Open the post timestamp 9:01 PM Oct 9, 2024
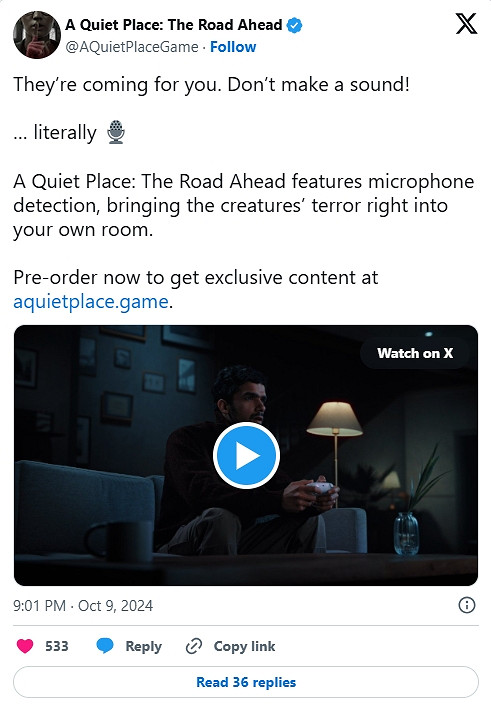The height and width of the screenshot is (711, 491). (83, 605)
